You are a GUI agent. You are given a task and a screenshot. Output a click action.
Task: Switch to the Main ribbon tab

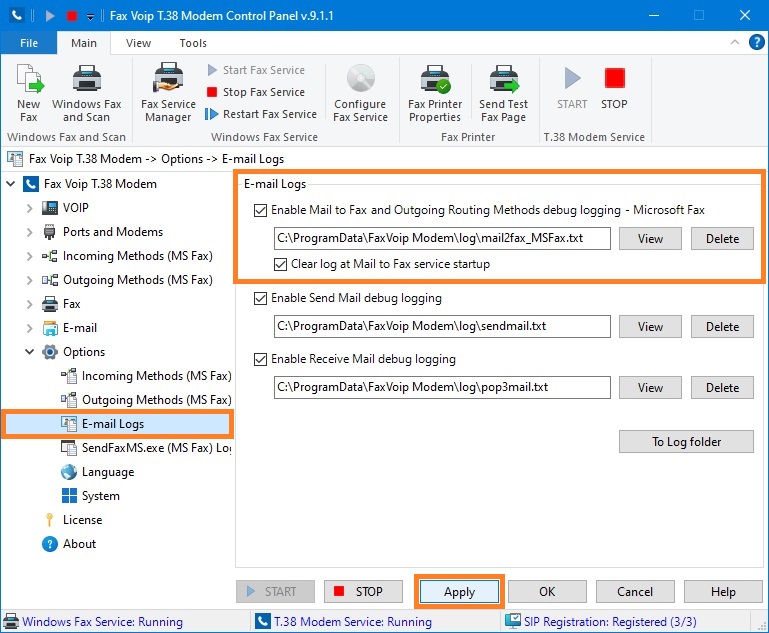coord(84,43)
